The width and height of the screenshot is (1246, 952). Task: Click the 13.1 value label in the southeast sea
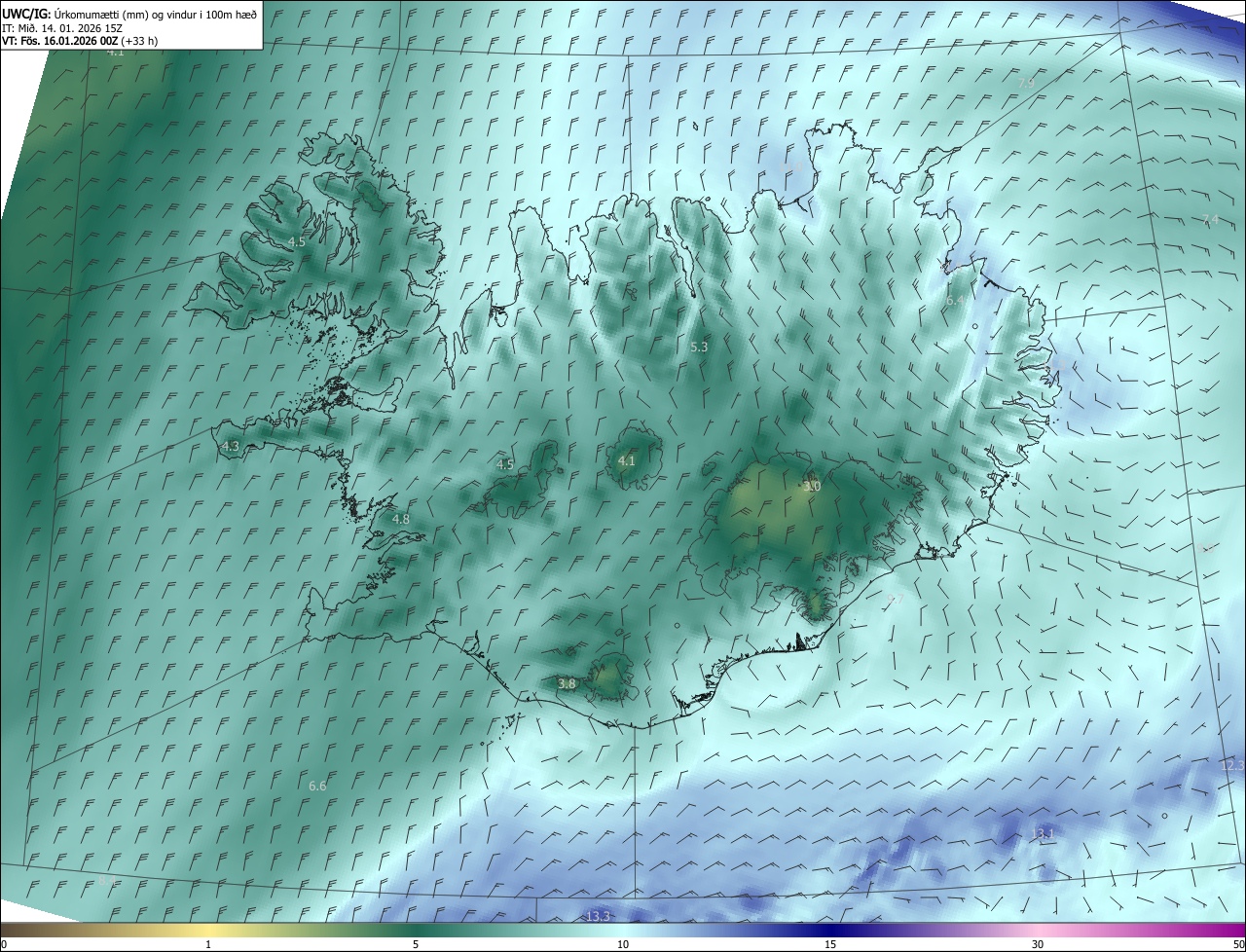coord(1043,834)
